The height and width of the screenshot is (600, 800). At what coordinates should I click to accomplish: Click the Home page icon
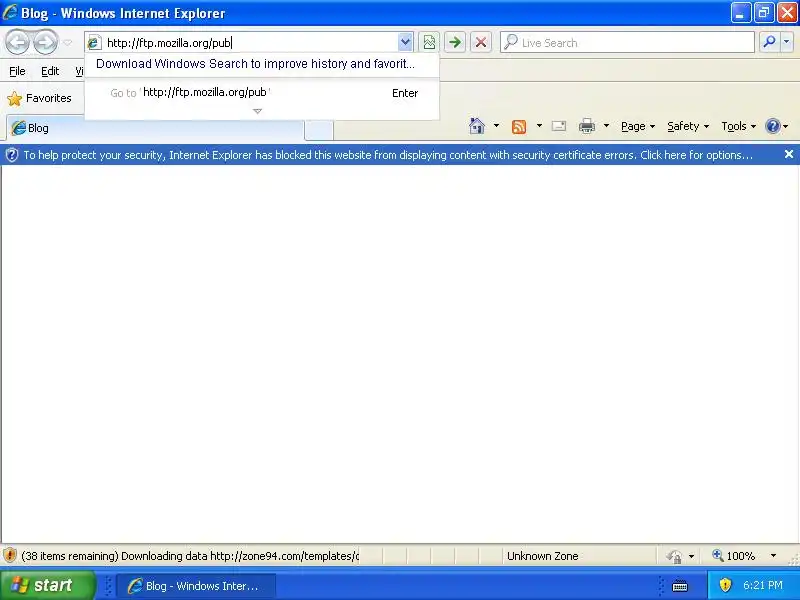477,126
